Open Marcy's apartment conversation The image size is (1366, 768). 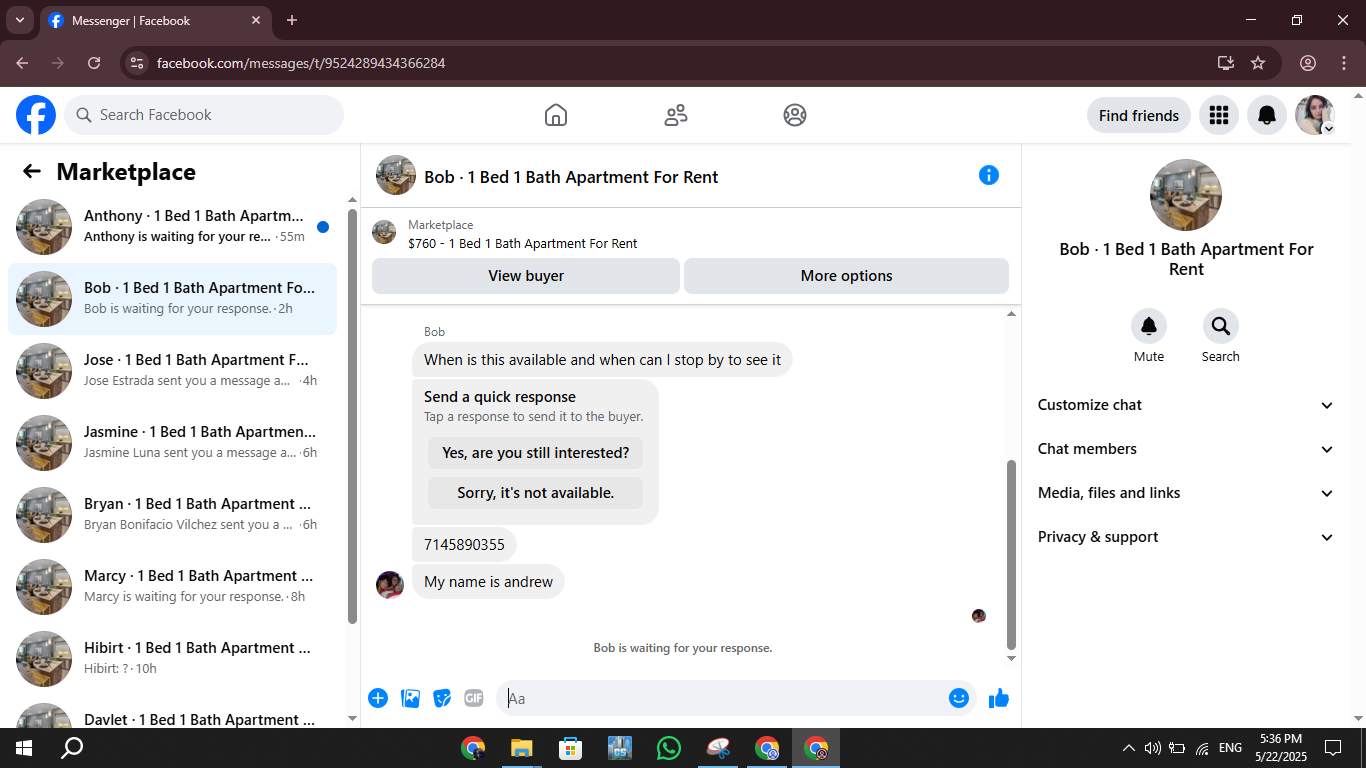172,587
